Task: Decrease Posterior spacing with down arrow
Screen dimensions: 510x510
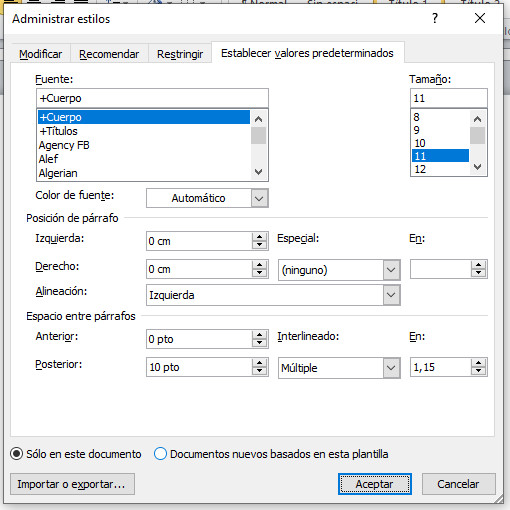Action: [259, 371]
